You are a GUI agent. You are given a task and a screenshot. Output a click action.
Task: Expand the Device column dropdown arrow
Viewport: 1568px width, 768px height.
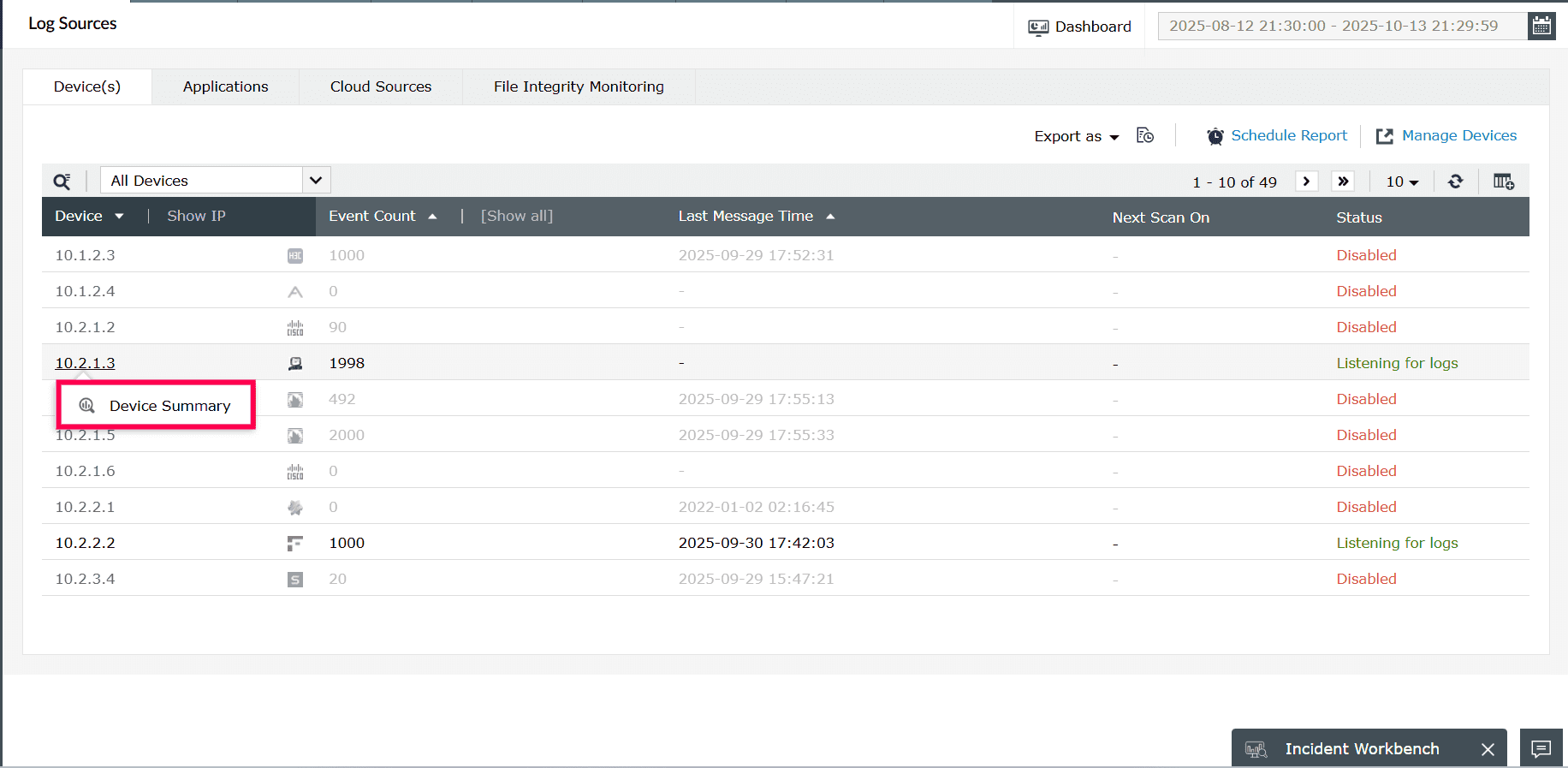click(x=119, y=217)
